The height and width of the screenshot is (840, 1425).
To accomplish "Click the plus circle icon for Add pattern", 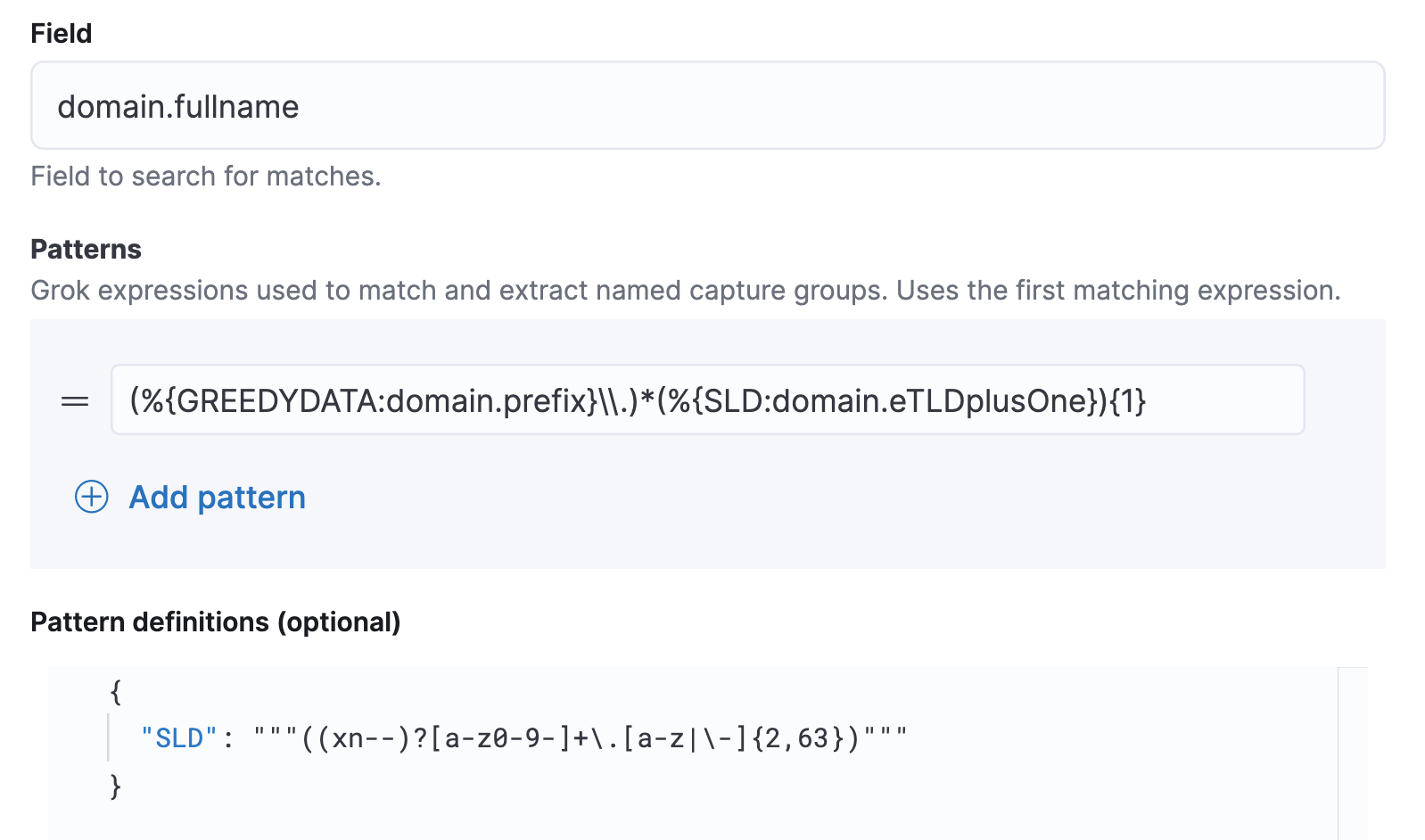I will (x=91, y=497).
